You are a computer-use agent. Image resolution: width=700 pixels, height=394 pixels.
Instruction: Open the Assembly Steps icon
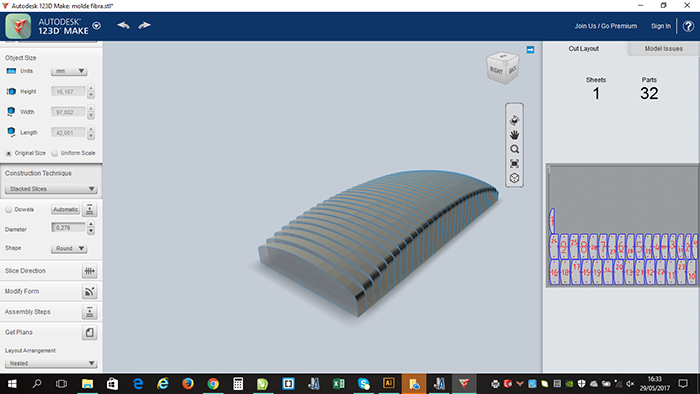90,312
